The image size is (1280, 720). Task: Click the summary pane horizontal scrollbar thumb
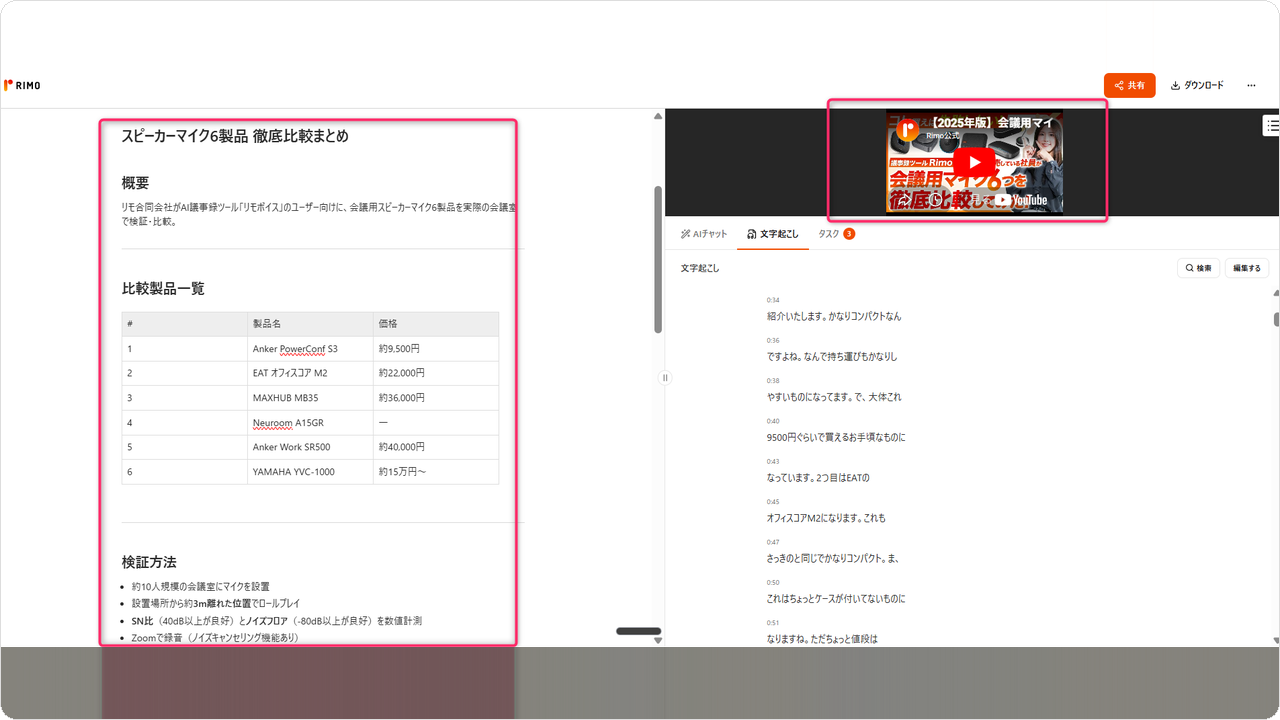[x=638, y=631]
